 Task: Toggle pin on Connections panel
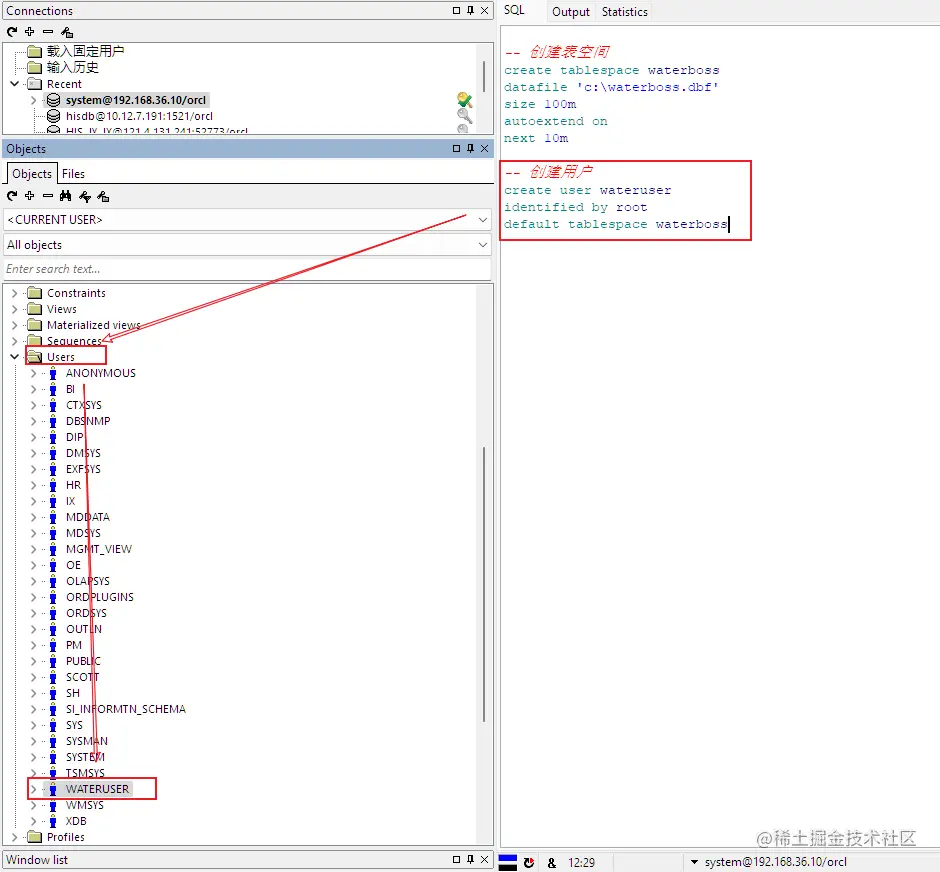471,10
